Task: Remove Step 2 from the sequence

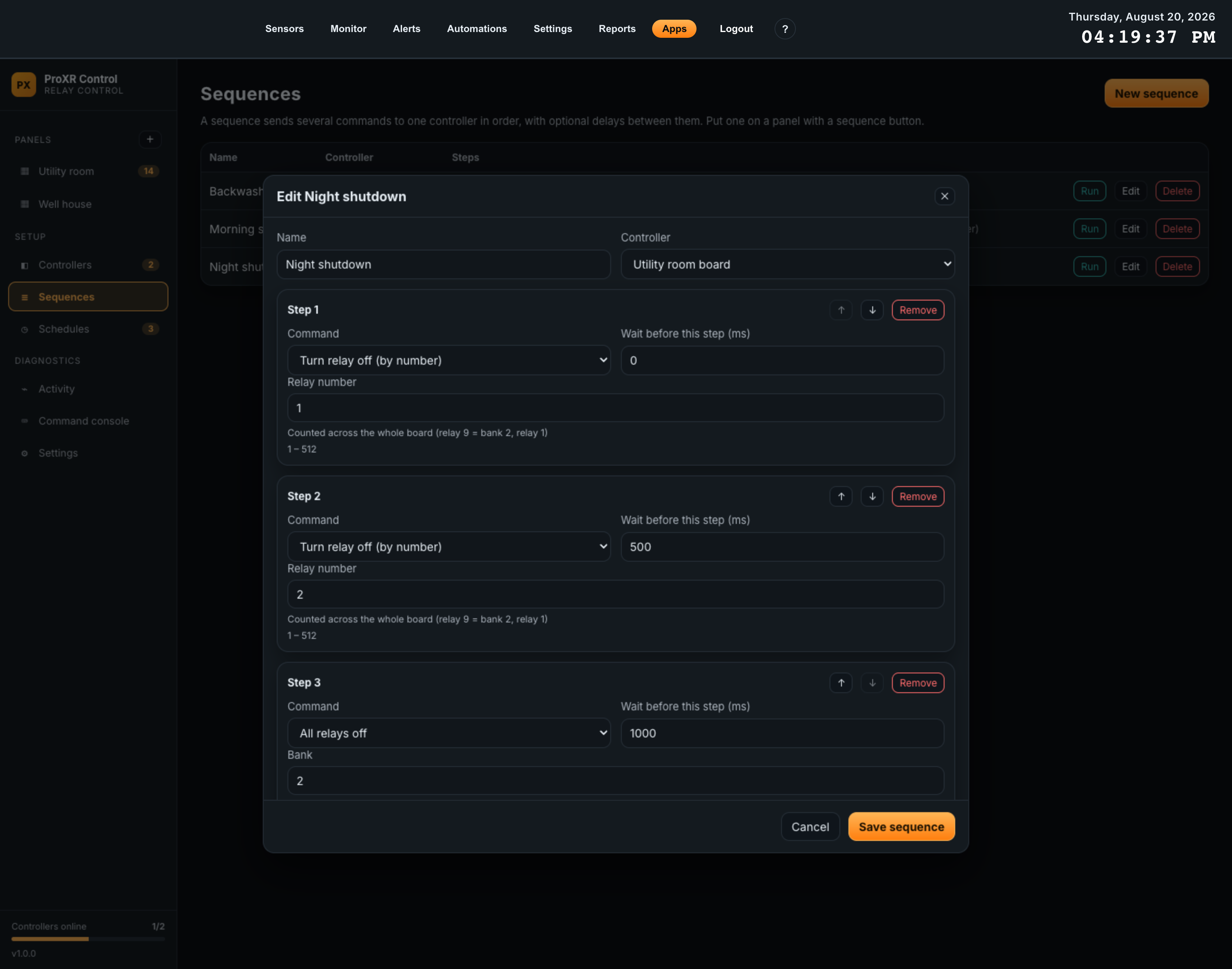Action: click(917, 496)
